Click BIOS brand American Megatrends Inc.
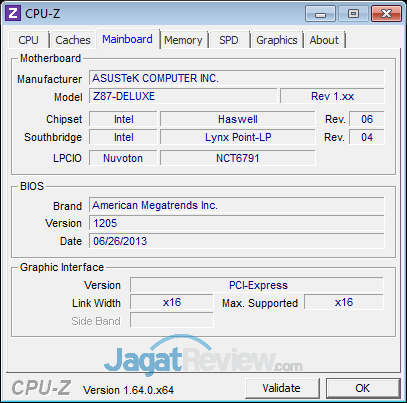 click(x=237, y=205)
